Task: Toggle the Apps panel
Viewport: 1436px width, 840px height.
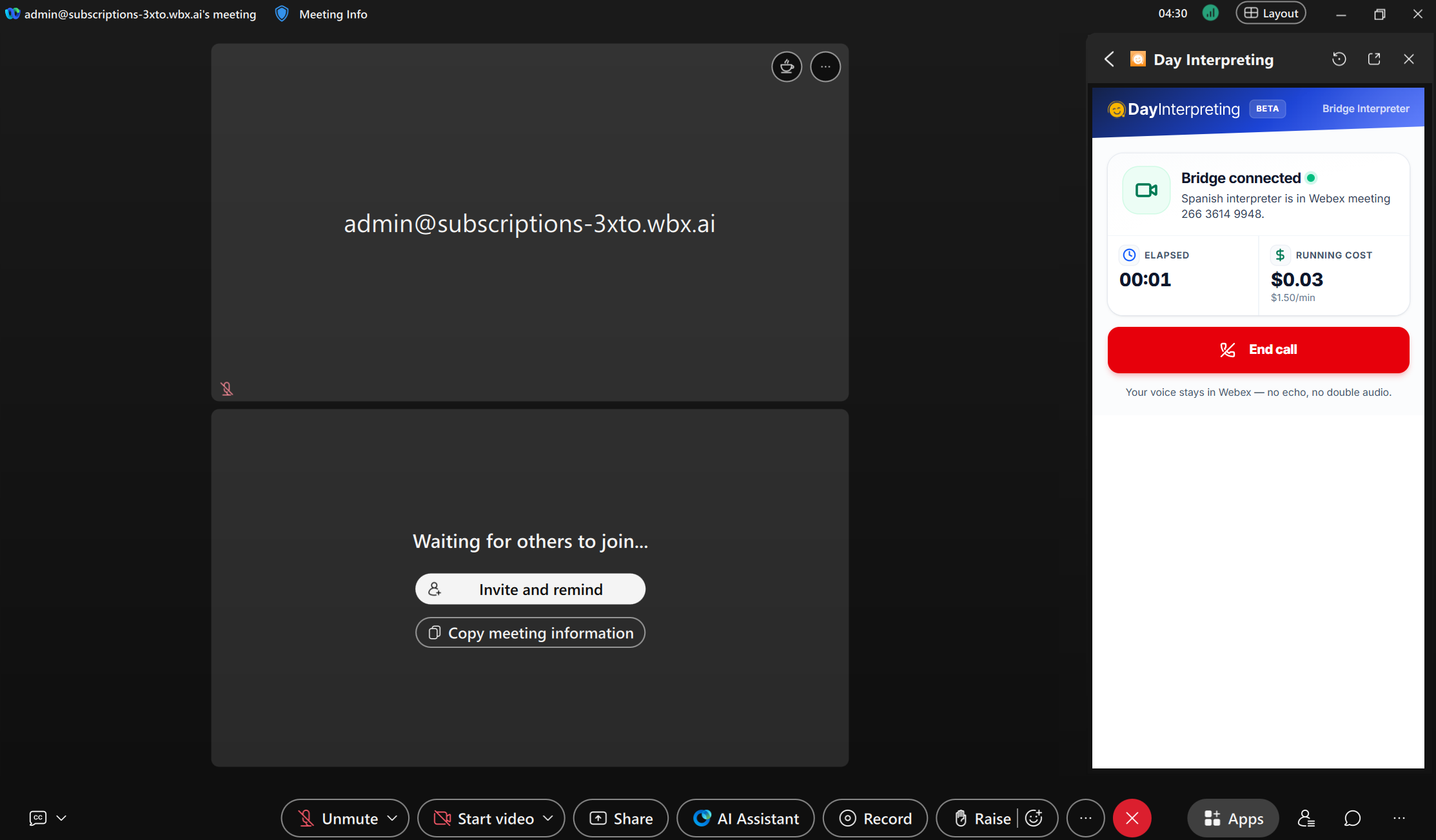Action: coord(1234,819)
